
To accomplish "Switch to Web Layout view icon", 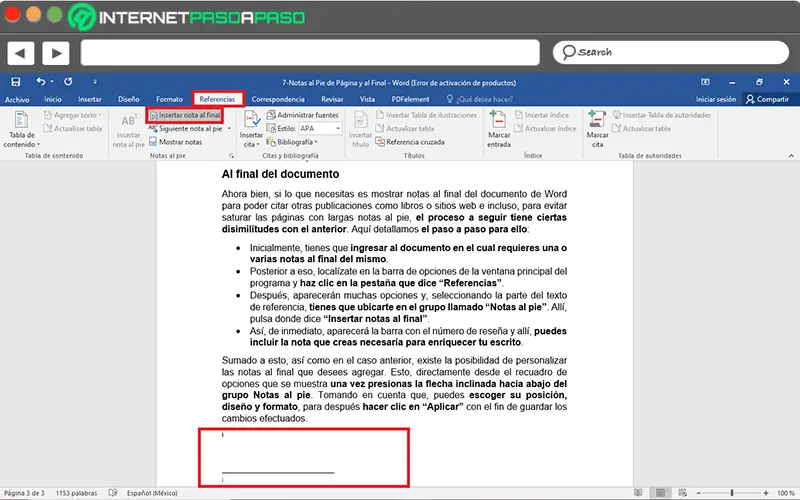I will point(683,493).
